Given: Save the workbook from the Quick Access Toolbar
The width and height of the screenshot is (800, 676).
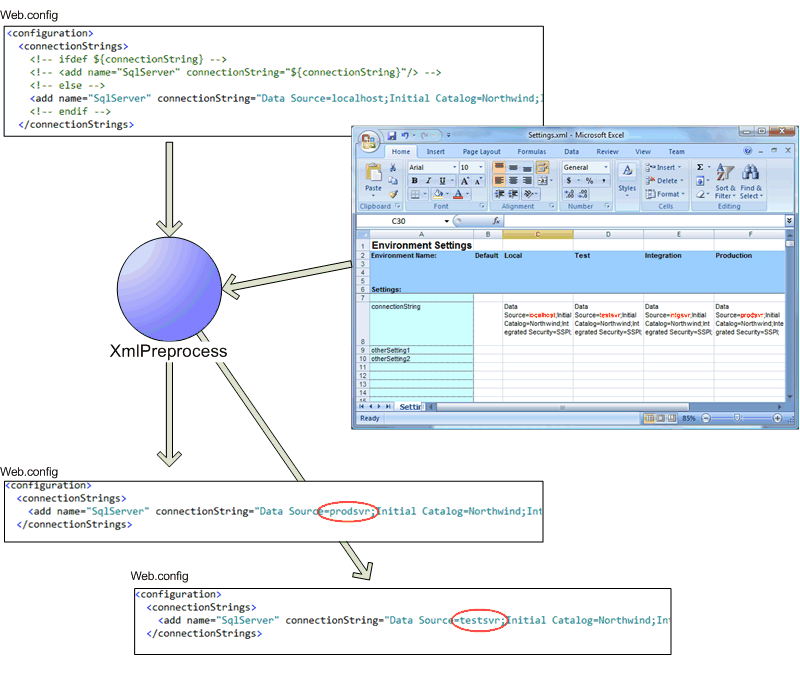Looking at the screenshot, I should click(391, 136).
